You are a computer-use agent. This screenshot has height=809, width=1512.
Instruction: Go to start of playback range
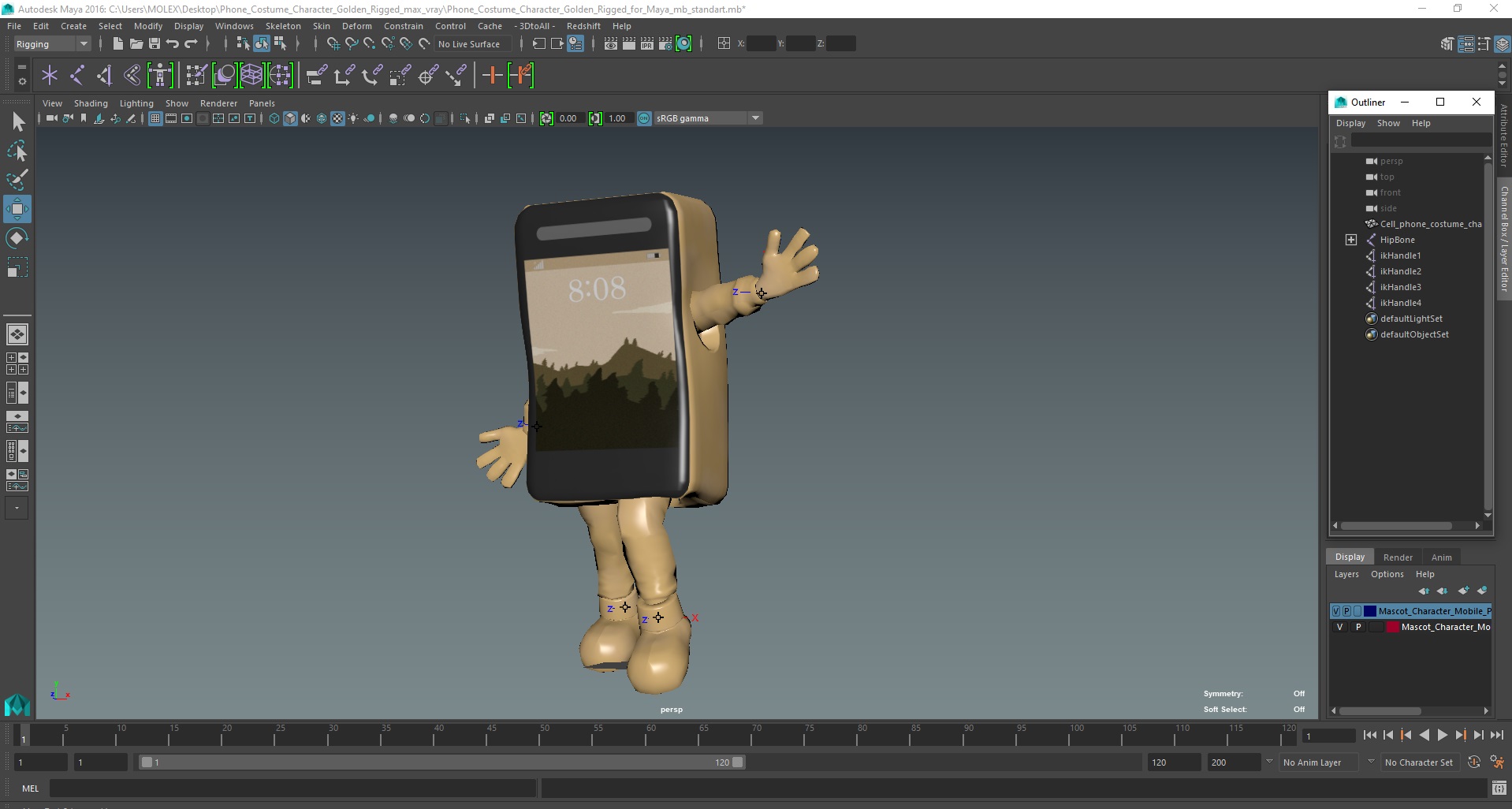(1369, 735)
